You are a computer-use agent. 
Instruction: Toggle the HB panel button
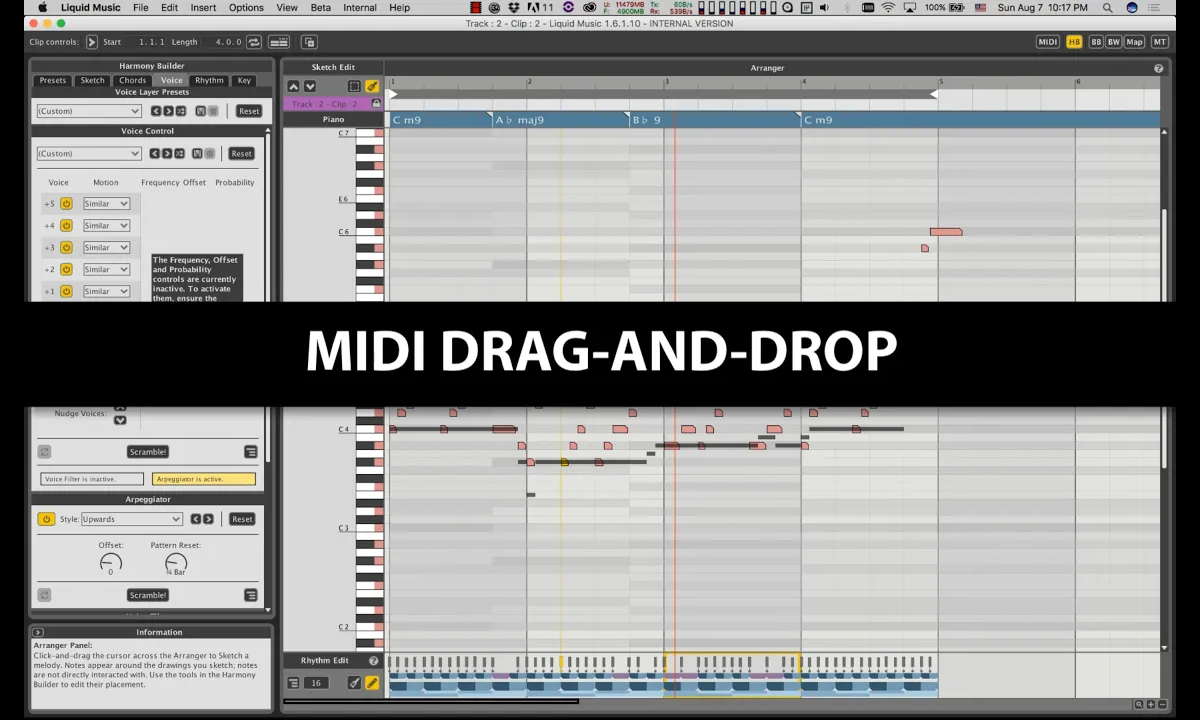(1074, 42)
